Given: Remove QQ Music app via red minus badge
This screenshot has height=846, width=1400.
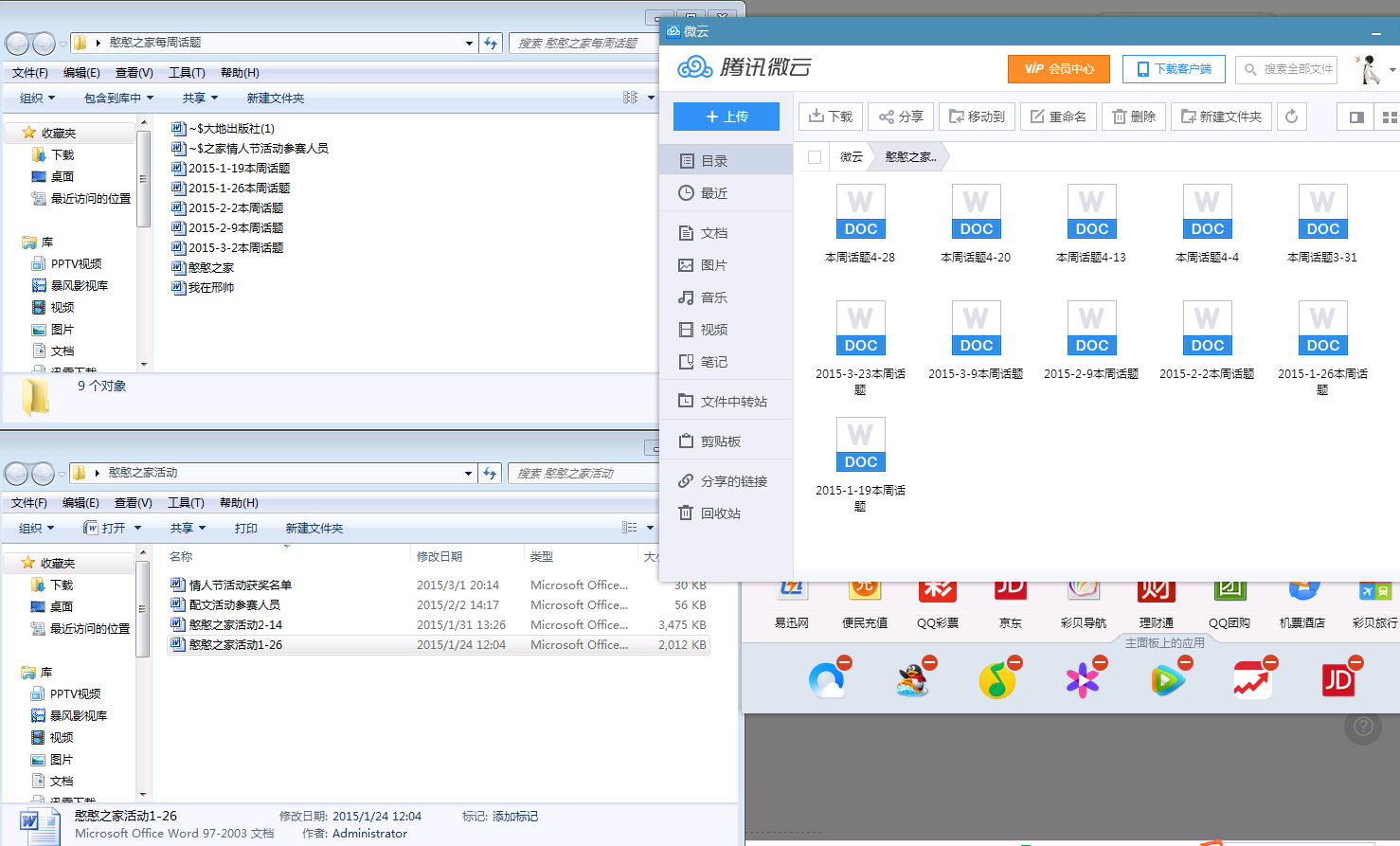Looking at the screenshot, I should (x=1014, y=662).
